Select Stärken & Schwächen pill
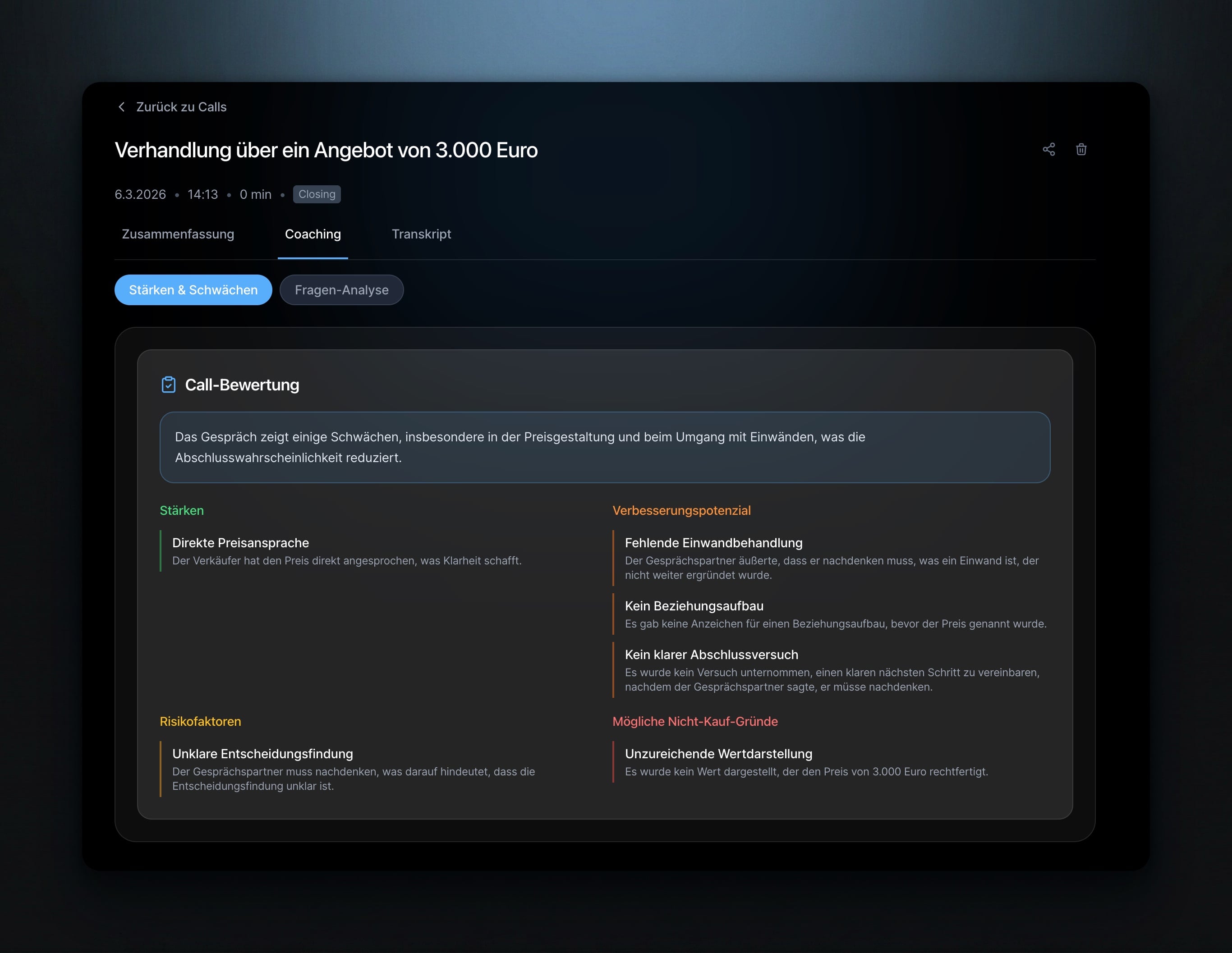Image resolution: width=1232 pixels, height=953 pixels. pos(193,290)
